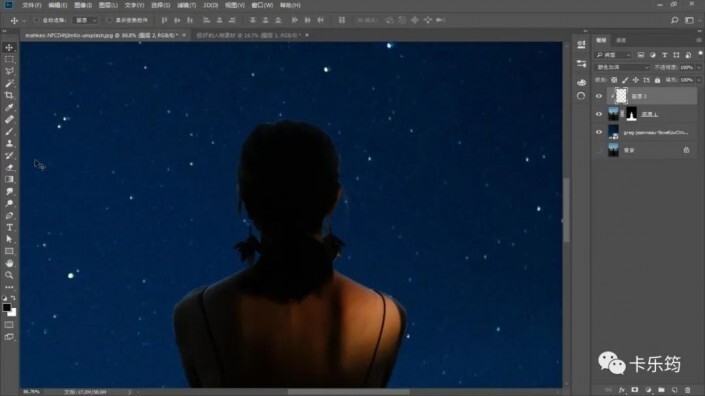705x396 pixels.
Task: Select the History Brush tool
Action: 9,156
